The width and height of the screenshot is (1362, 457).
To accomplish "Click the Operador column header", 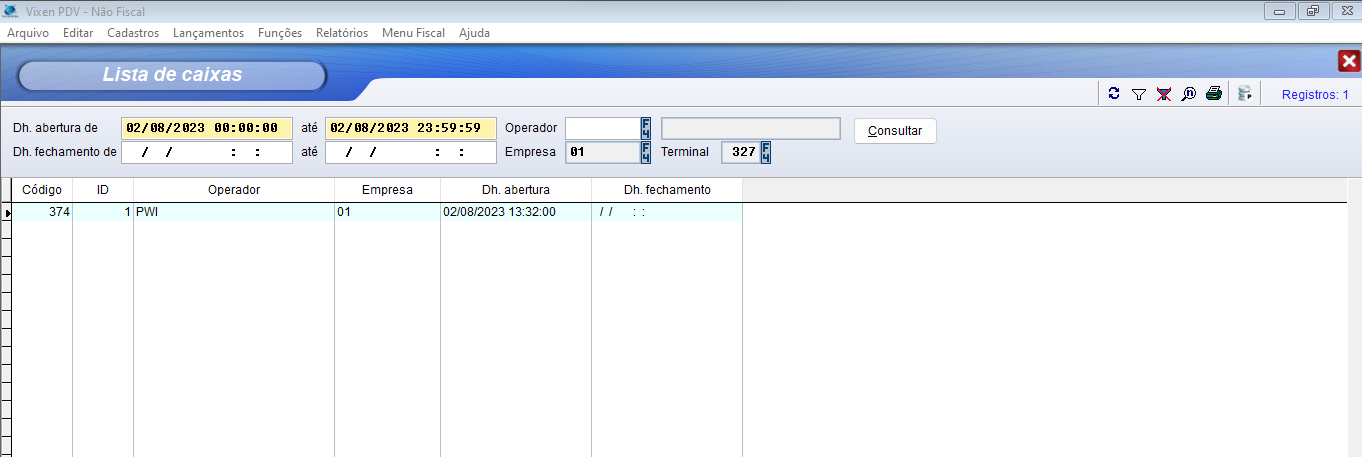I will (x=234, y=190).
